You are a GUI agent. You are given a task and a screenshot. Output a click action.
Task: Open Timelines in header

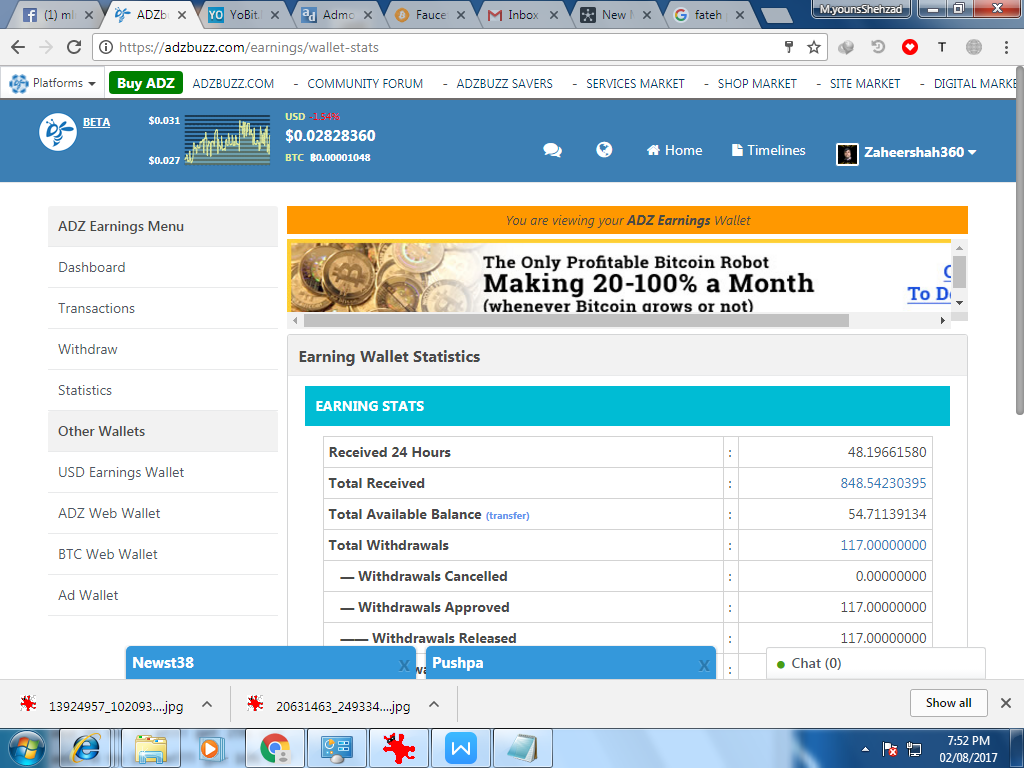[x=768, y=150]
